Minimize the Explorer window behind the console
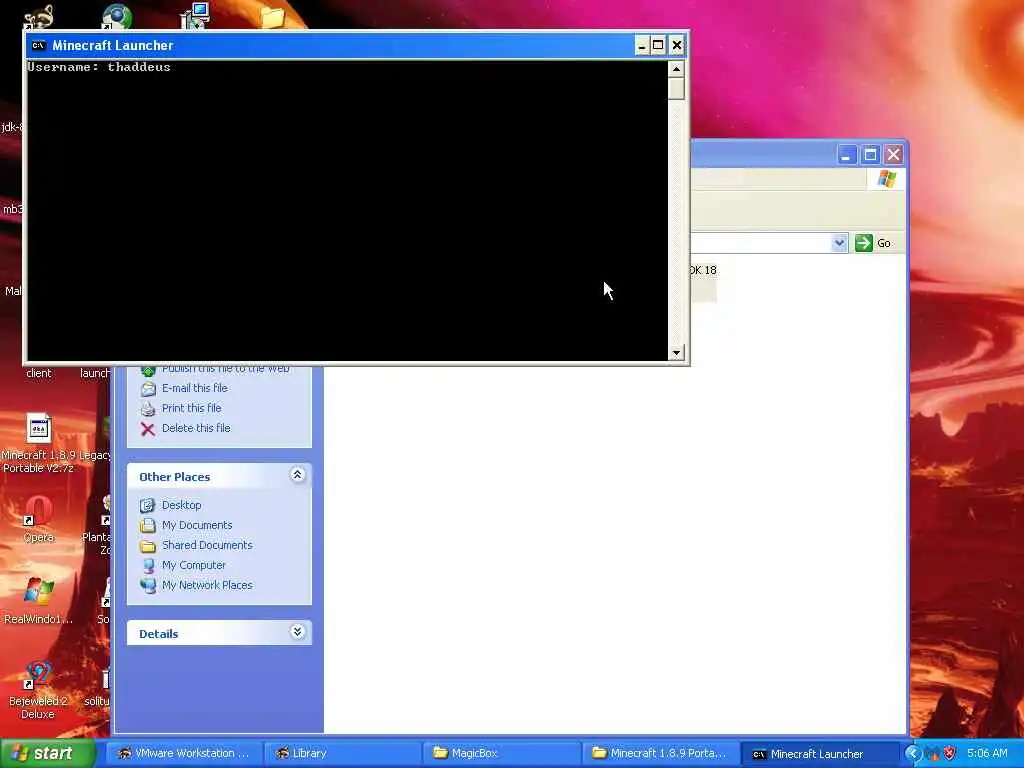 coord(846,155)
